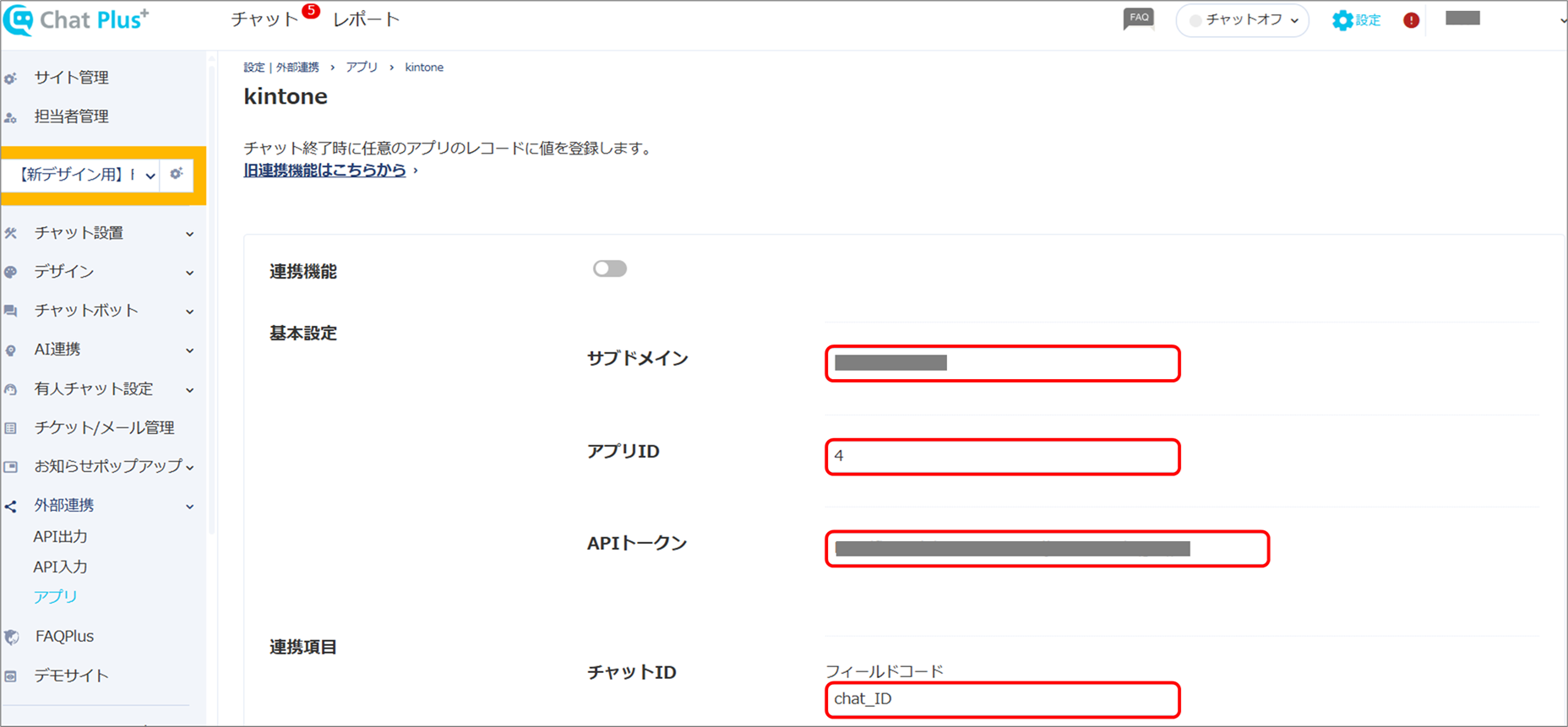
Task: Click the unread chat badge showing 5
Action: [x=311, y=10]
